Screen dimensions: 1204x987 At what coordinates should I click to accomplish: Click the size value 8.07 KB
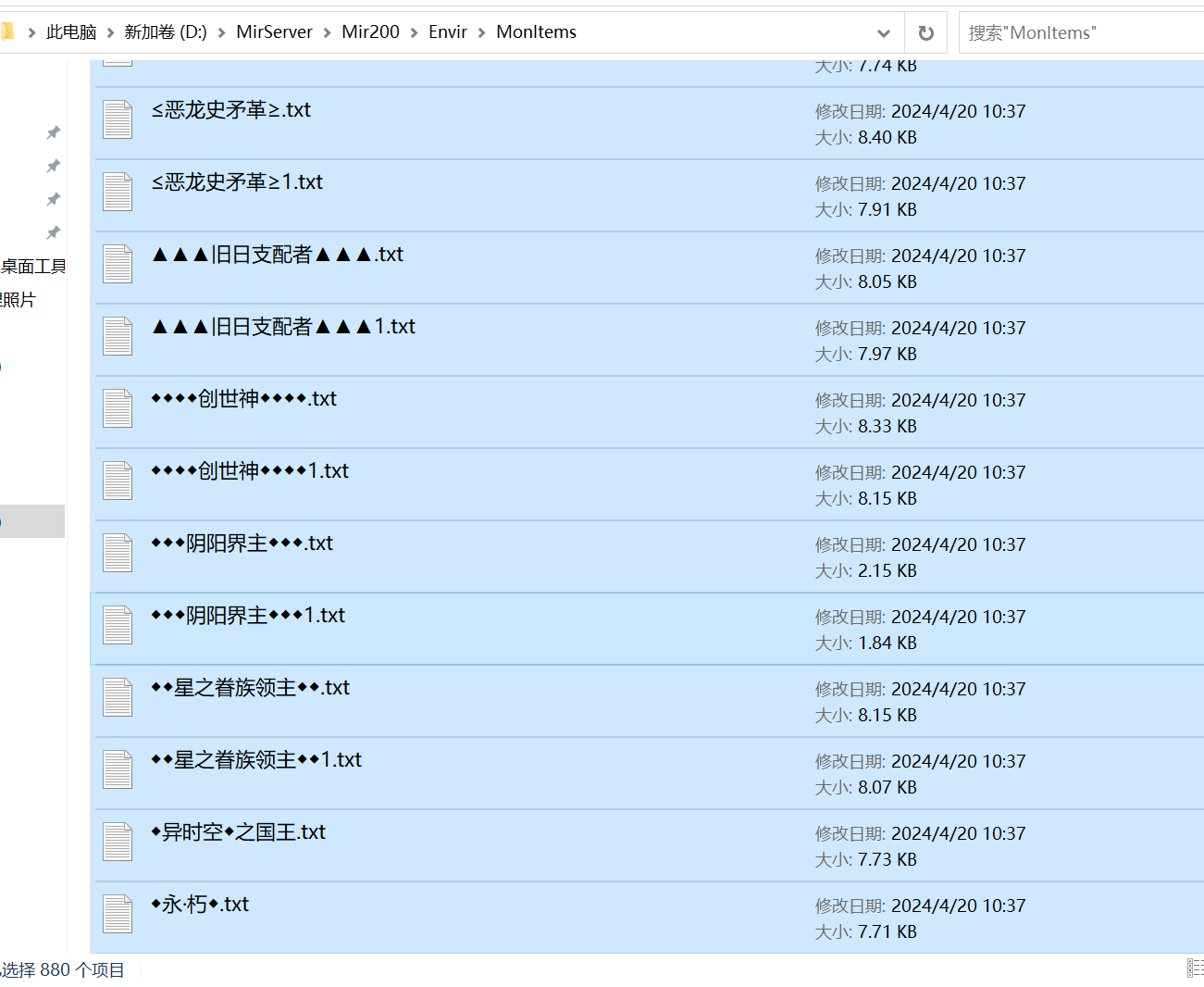(x=887, y=788)
